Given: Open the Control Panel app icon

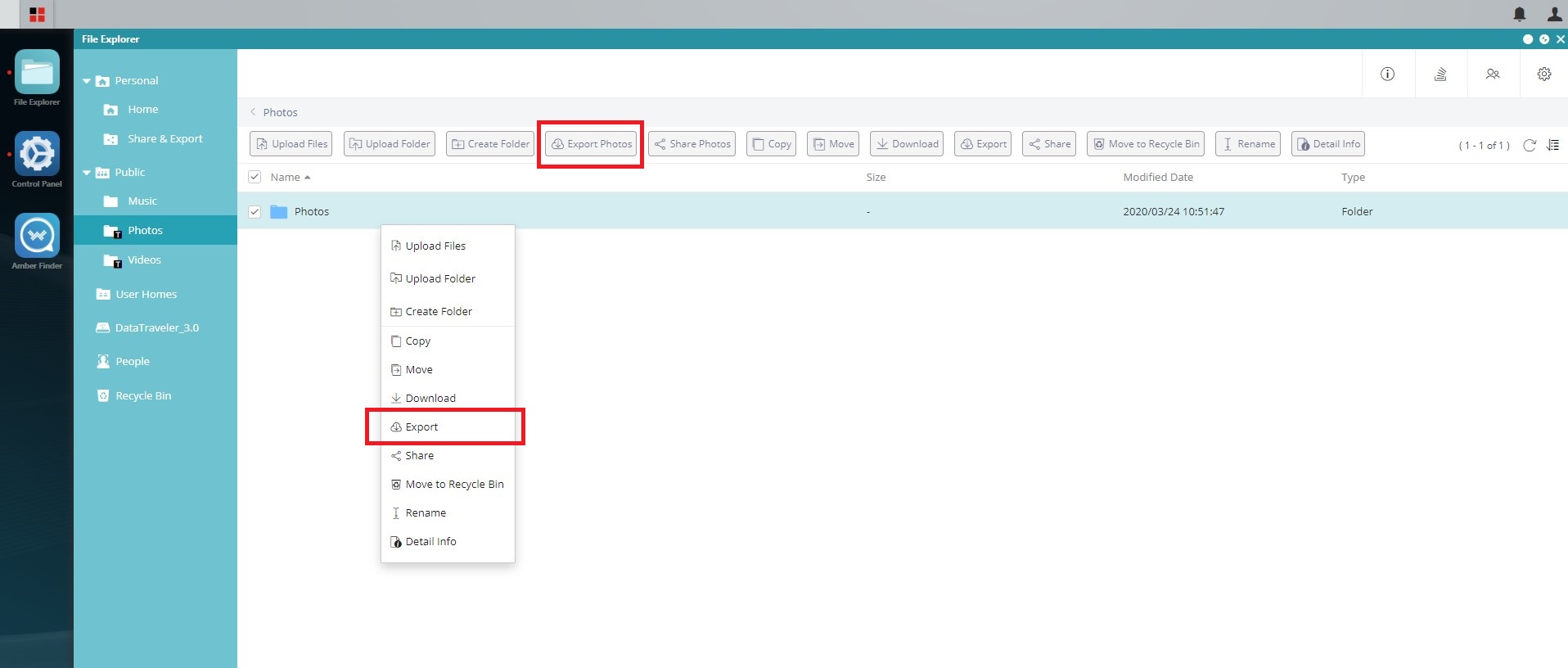Looking at the screenshot, I should click(37, 154).
